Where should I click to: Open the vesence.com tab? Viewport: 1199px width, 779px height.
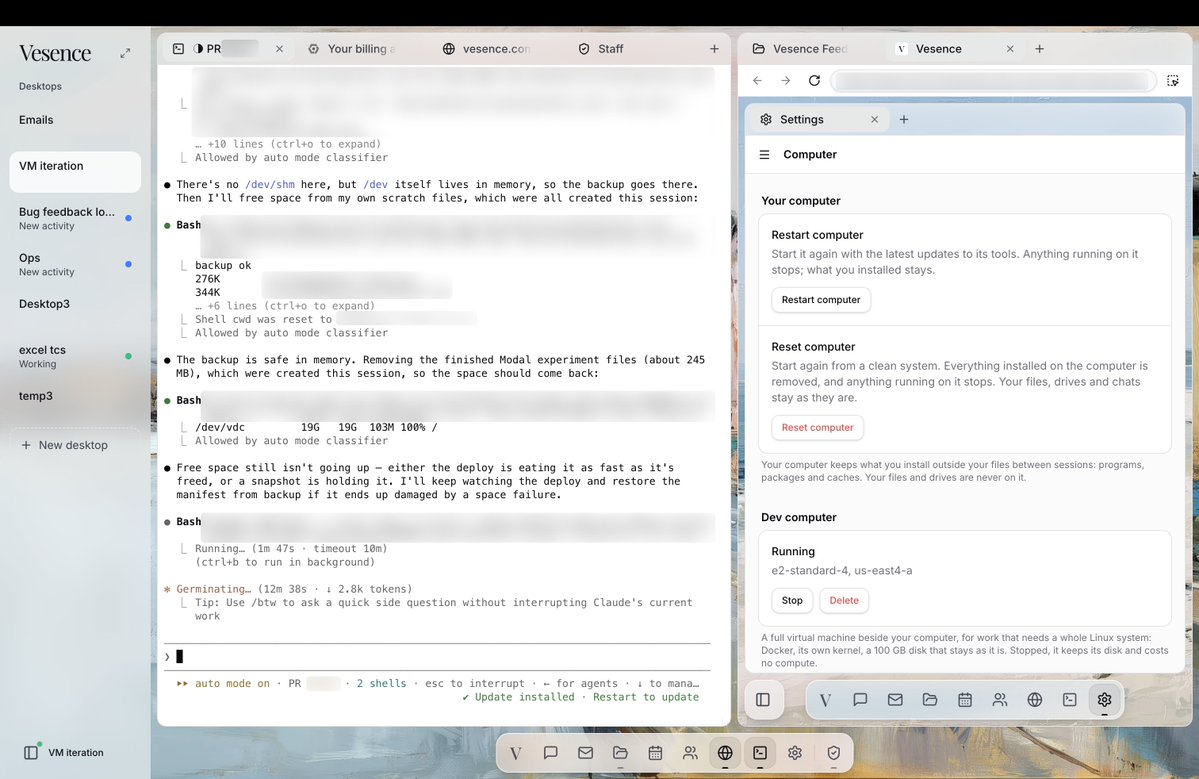(486, 49)
